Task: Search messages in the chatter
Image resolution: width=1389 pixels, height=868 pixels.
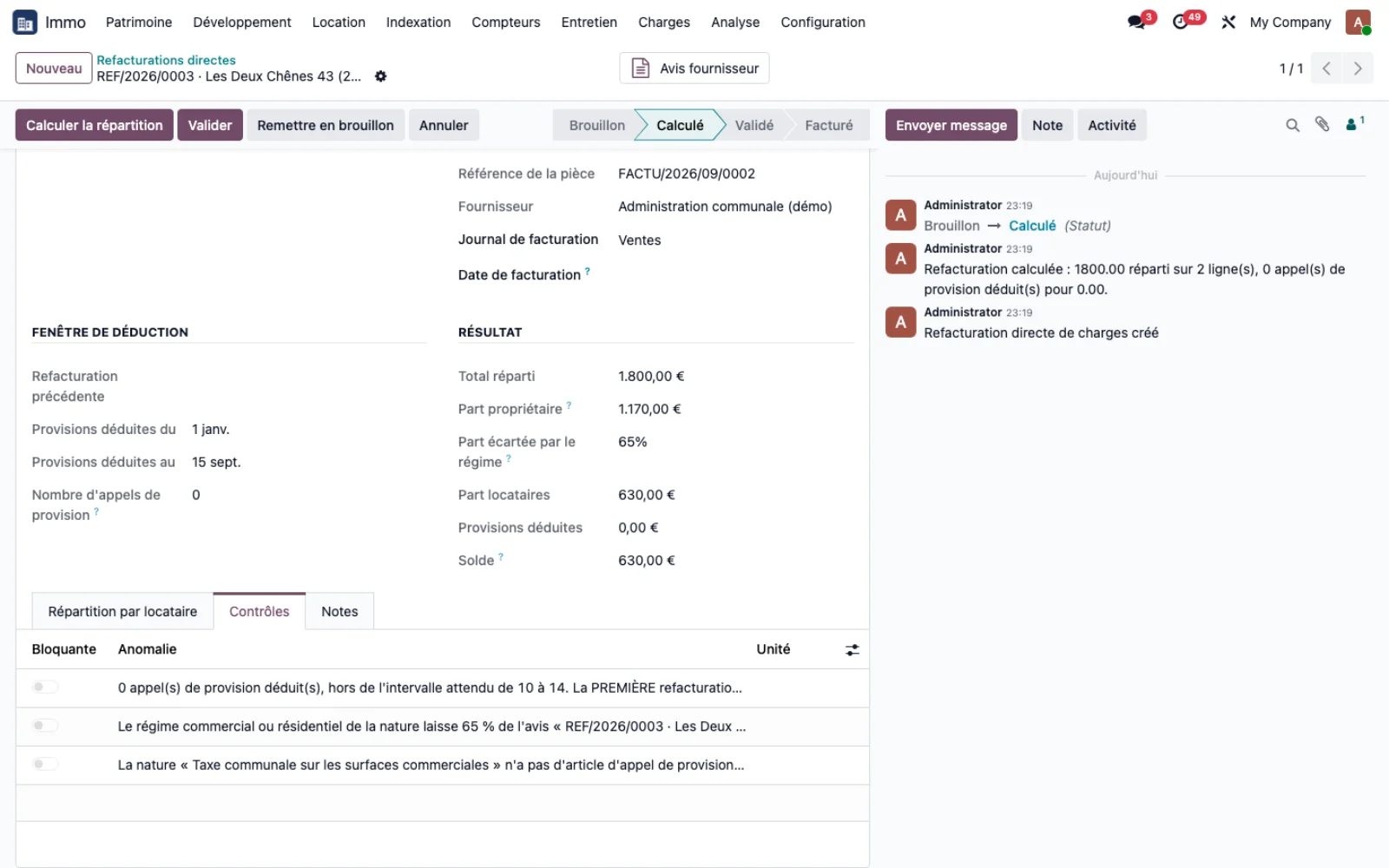Action: click(x=1293, y=125)
